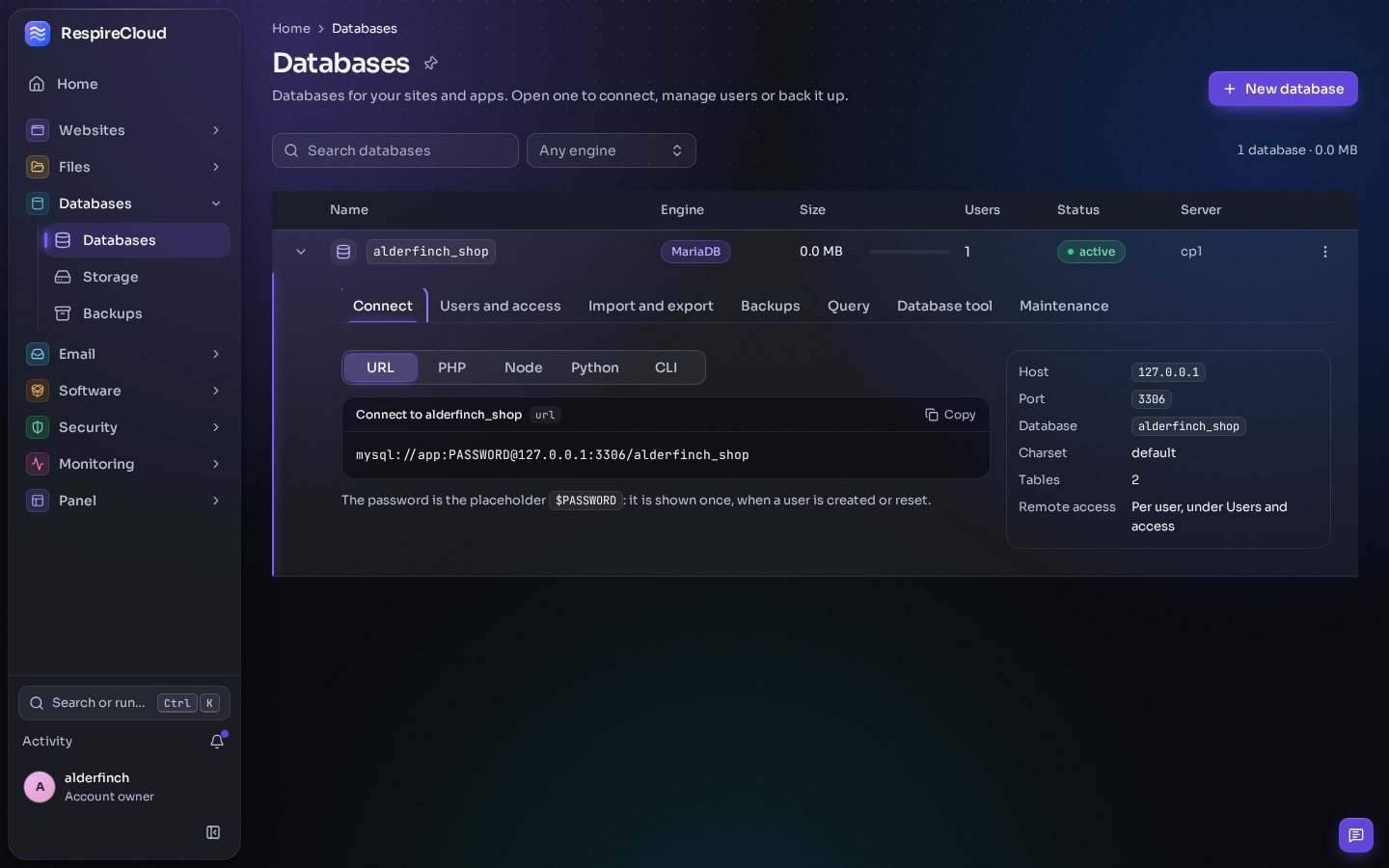
Task: Pin the Databases page with the pin icon
Action: [x=431, y=63]
